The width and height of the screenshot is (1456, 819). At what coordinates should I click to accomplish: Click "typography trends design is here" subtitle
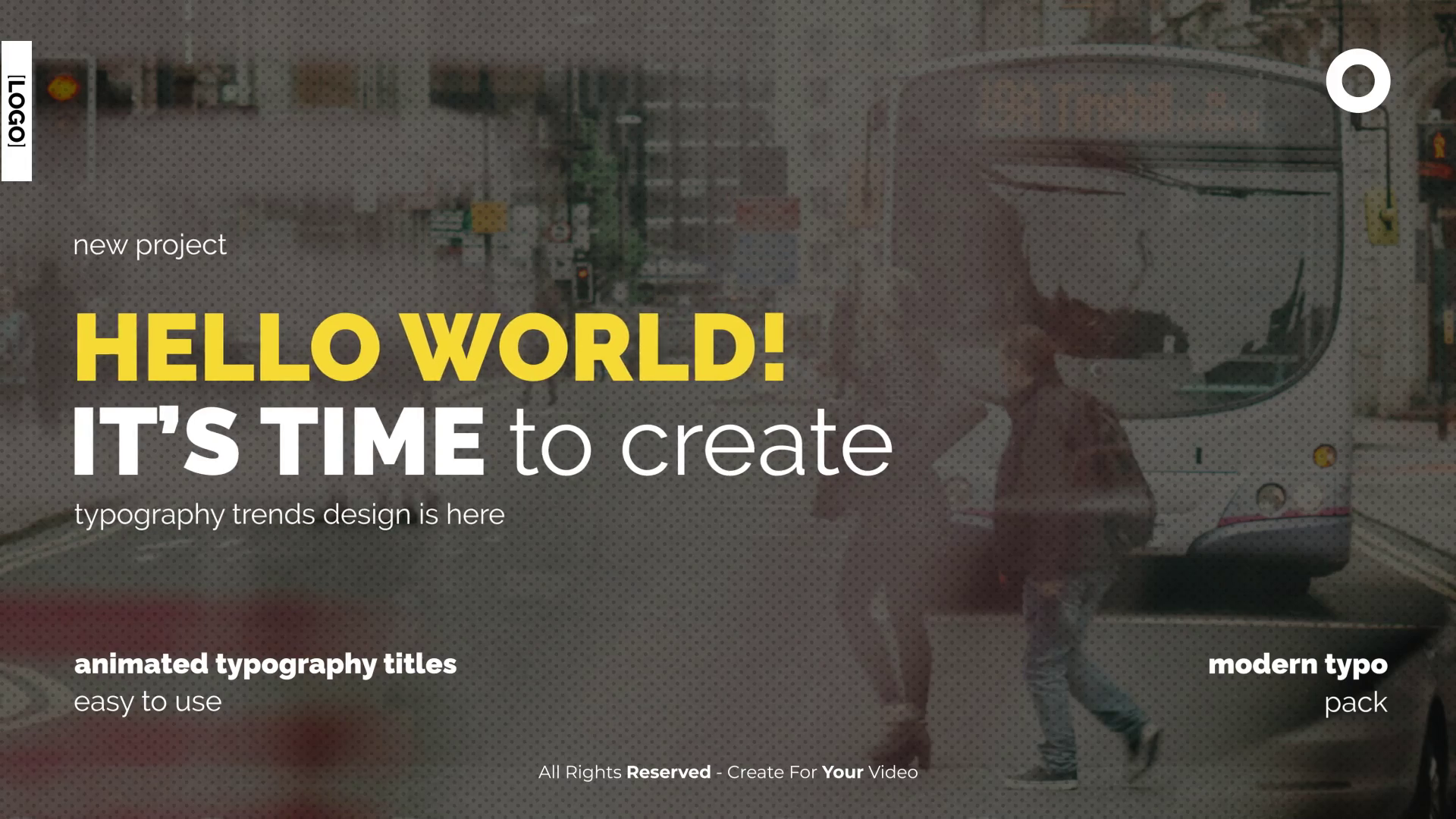(x=289, y=515)
